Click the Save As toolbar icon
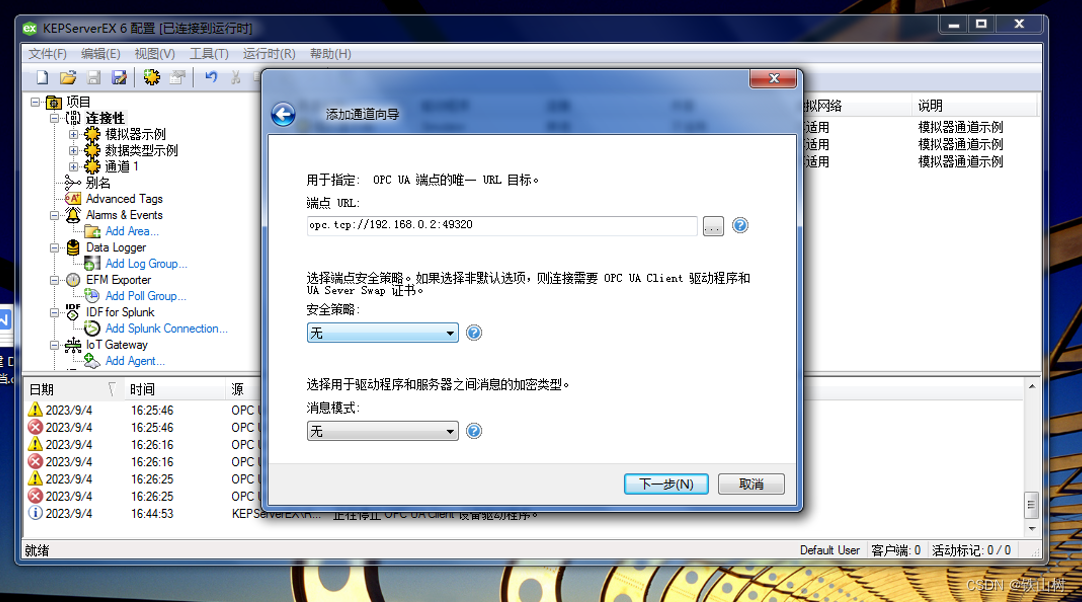This screenshot has height=602, width=1082. click(118, 77)
